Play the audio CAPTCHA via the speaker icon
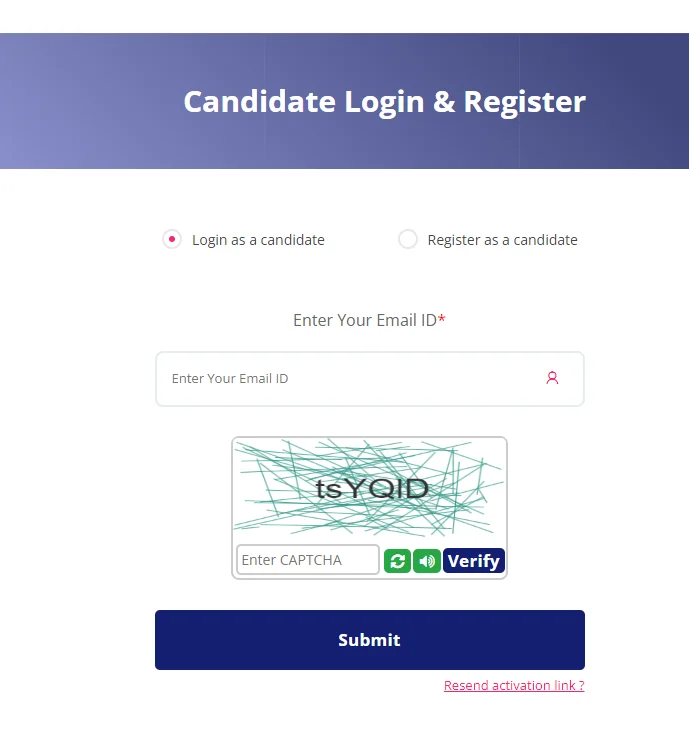This screenshot has height=734, width=689. (x=427, y=561)
